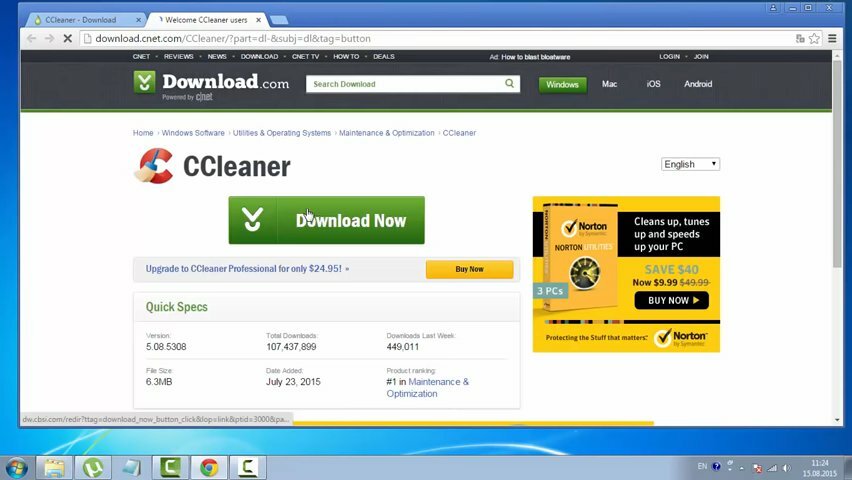Click the taskbar clock 11:24
852x480 pixels.
point(819,463)
